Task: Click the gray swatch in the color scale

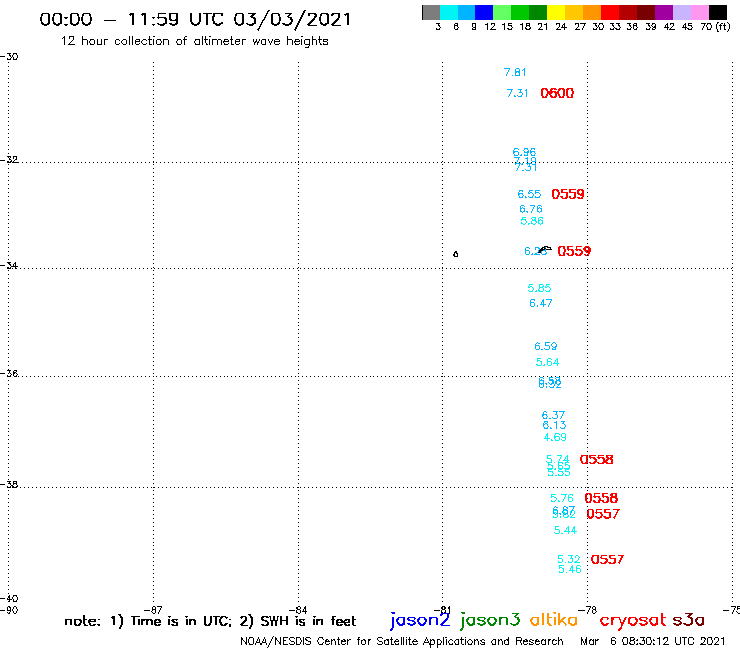Action: (431, 12)
